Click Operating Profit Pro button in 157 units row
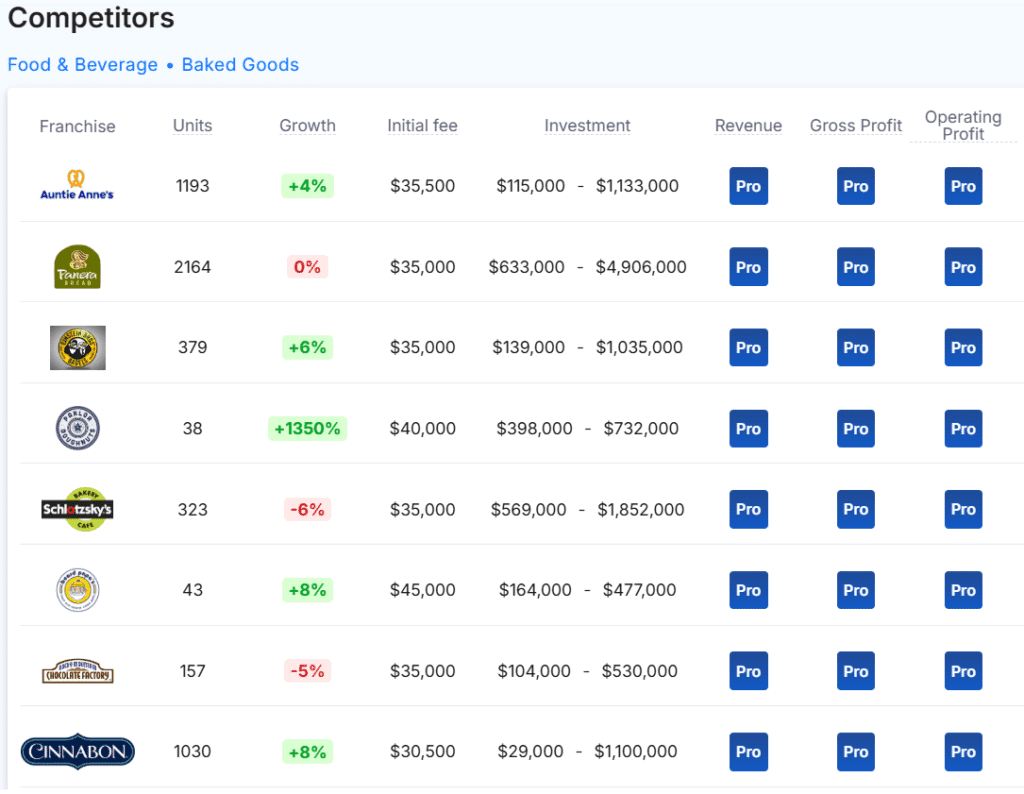 tap(963, 671)
